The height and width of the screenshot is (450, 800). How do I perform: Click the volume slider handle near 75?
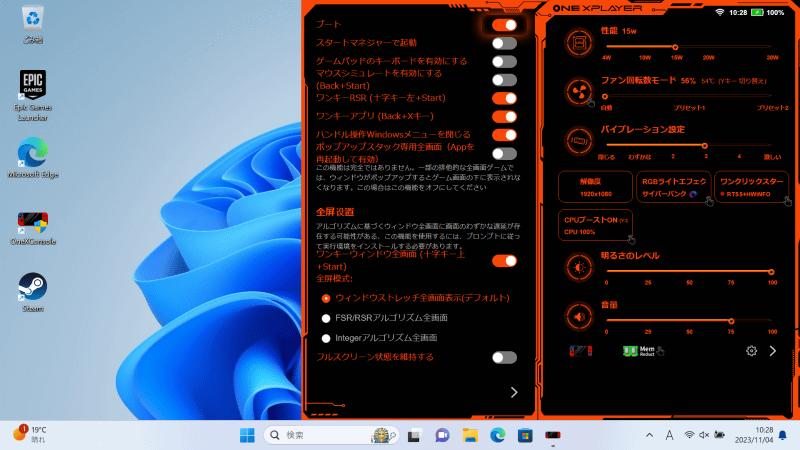tap(731, 321)
